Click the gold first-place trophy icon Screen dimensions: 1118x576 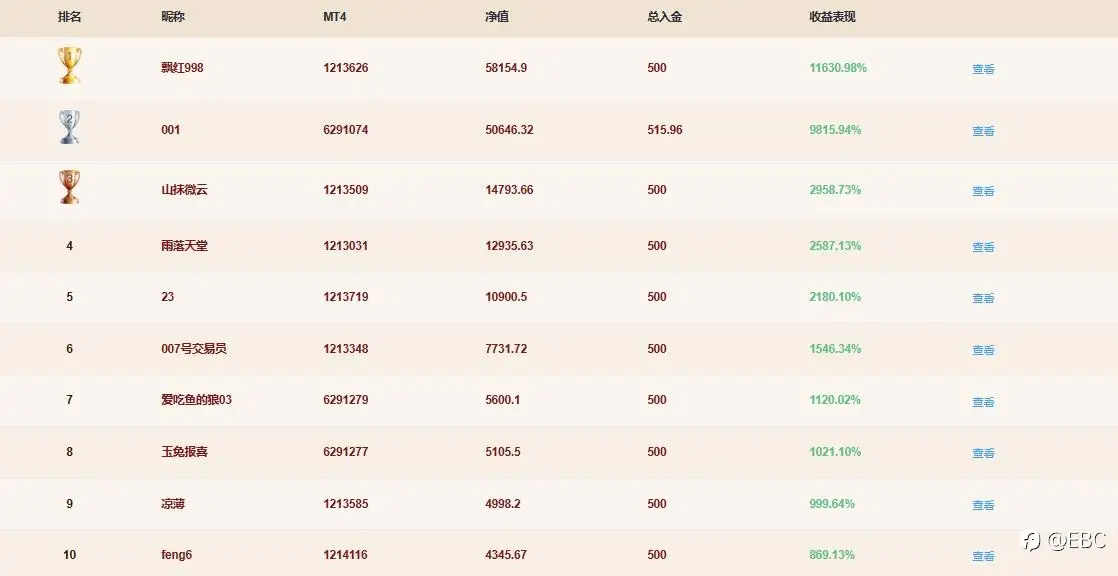[69, 66]
